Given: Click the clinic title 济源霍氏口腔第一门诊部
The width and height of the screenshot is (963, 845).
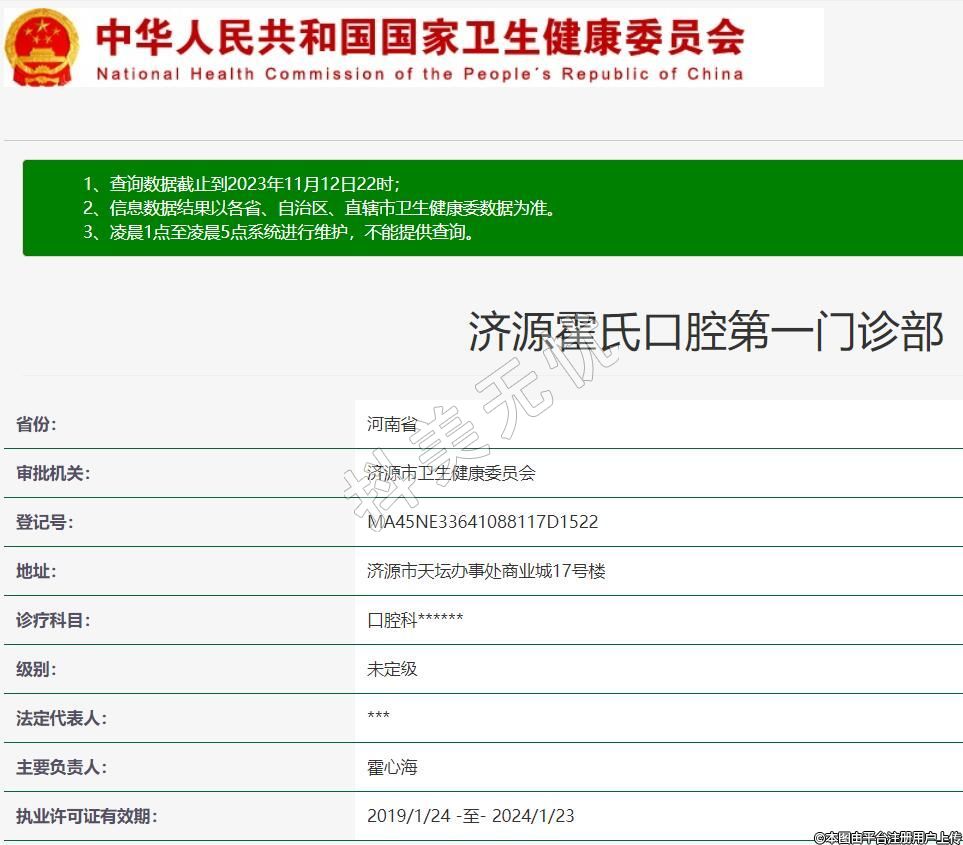Looking at the screenshot, I should point(706,332).
